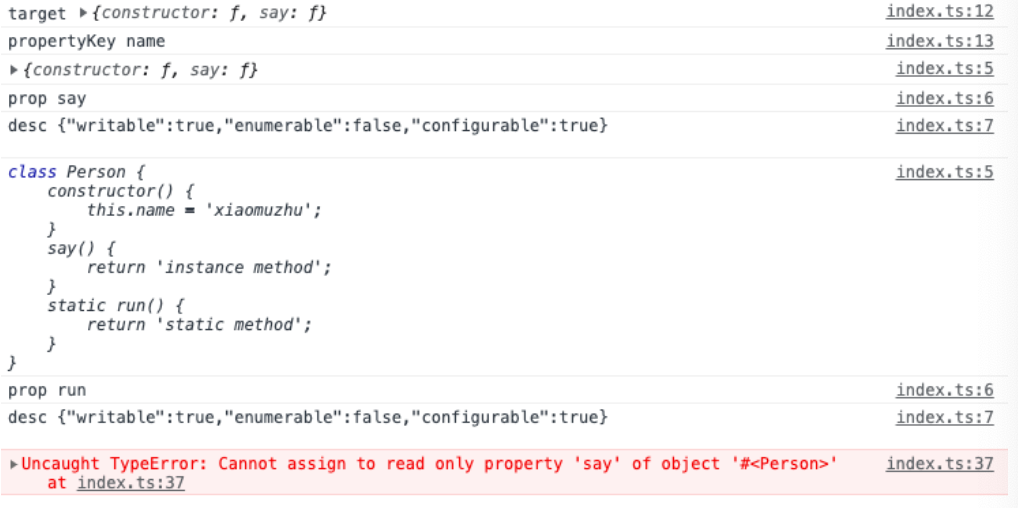Viewport: 1018px width, 508px height.
Task: Open index.ts:7 link beside desc under 'prop say'
Action: point(945,125)
